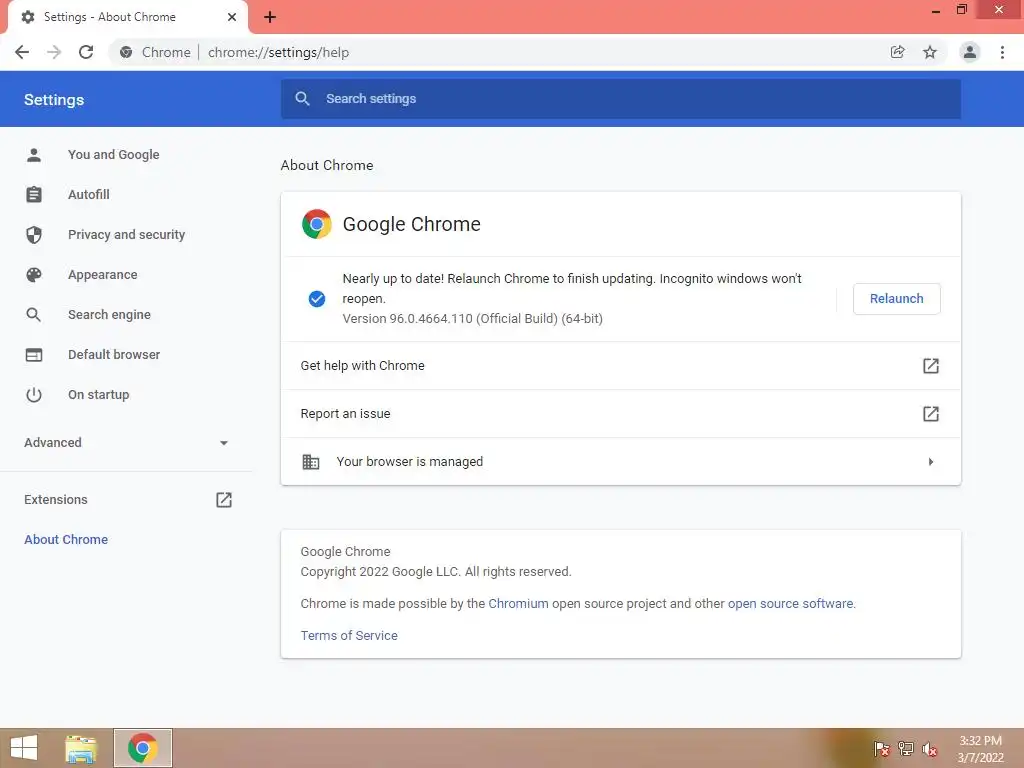
Task: Expand Your browser is managed arrow
Action: pyautogui.click(x=931, y=462)
